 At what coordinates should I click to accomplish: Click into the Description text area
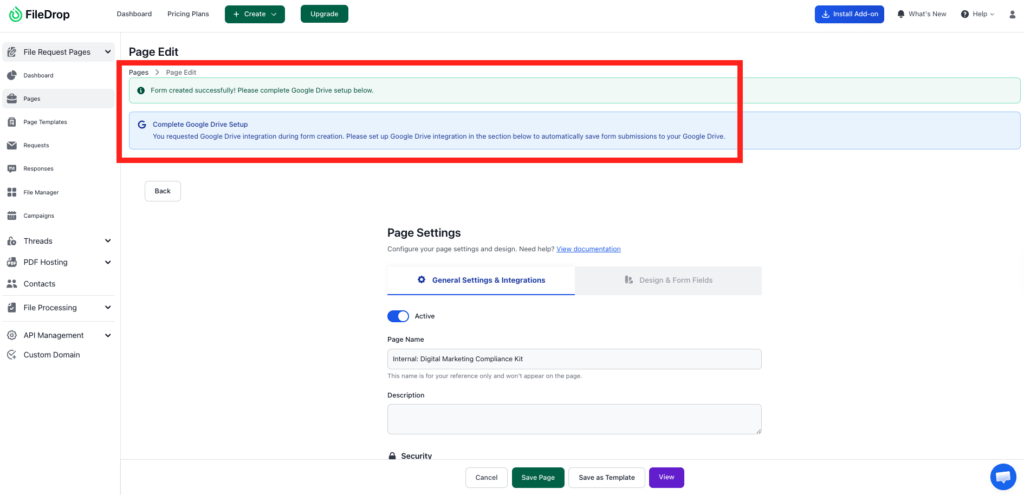[x=574, y=419]
